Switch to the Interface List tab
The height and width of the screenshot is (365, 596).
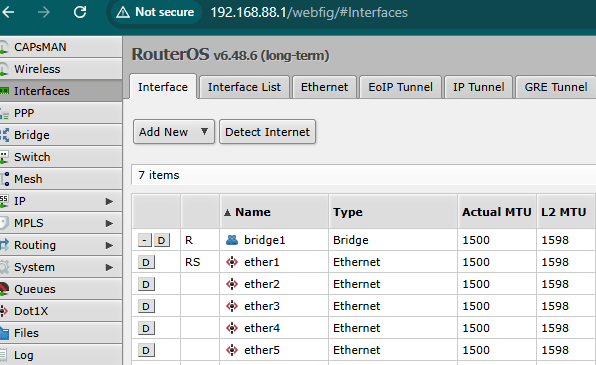[x=244, y=87]
